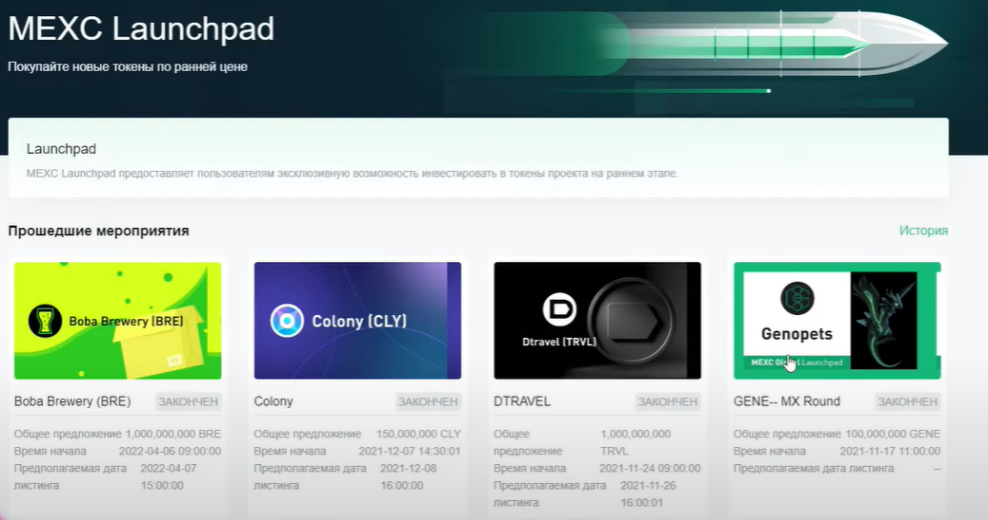Click start time 2021-12-07 14:30:01
Image resolution: width=988 pixels, height=520 pixels.
coord(410,451)
